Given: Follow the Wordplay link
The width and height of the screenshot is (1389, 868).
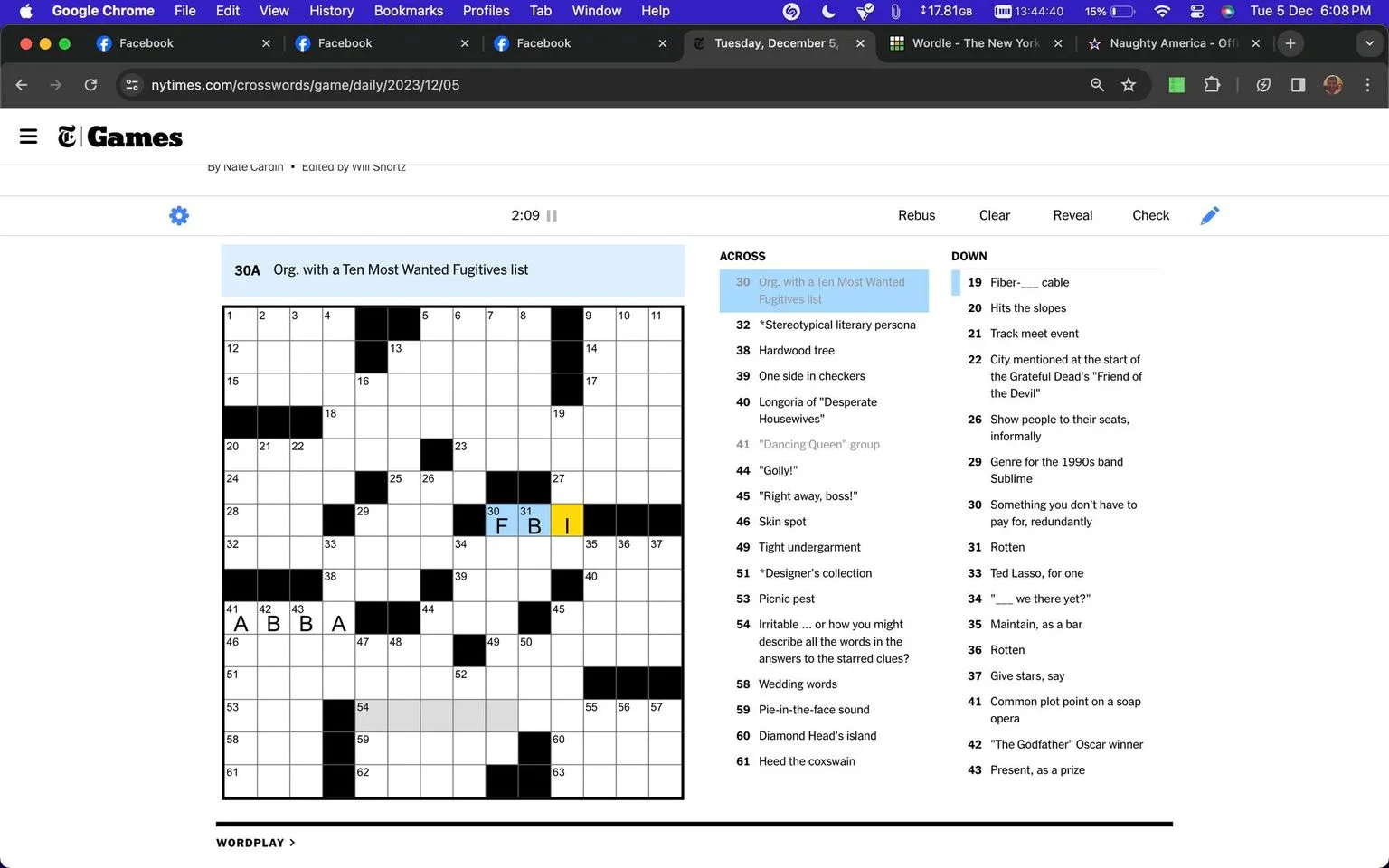Looking at the screenshot, I should point(256,843).
